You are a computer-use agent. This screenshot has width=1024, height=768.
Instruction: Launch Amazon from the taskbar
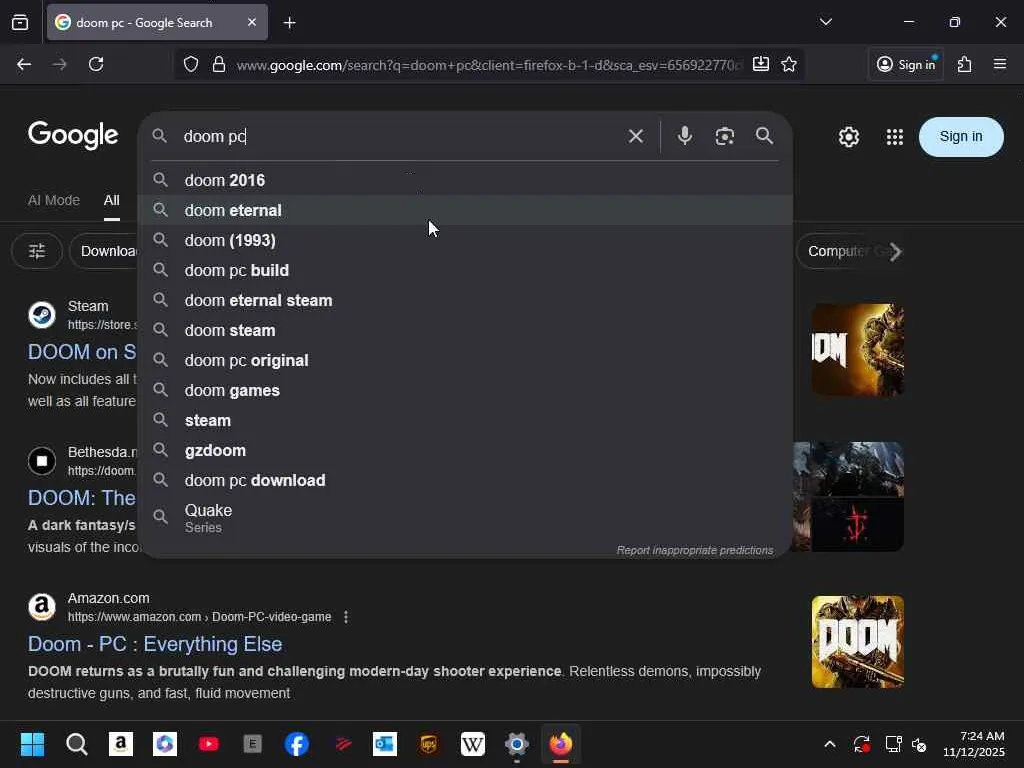[x=121, y=744]
